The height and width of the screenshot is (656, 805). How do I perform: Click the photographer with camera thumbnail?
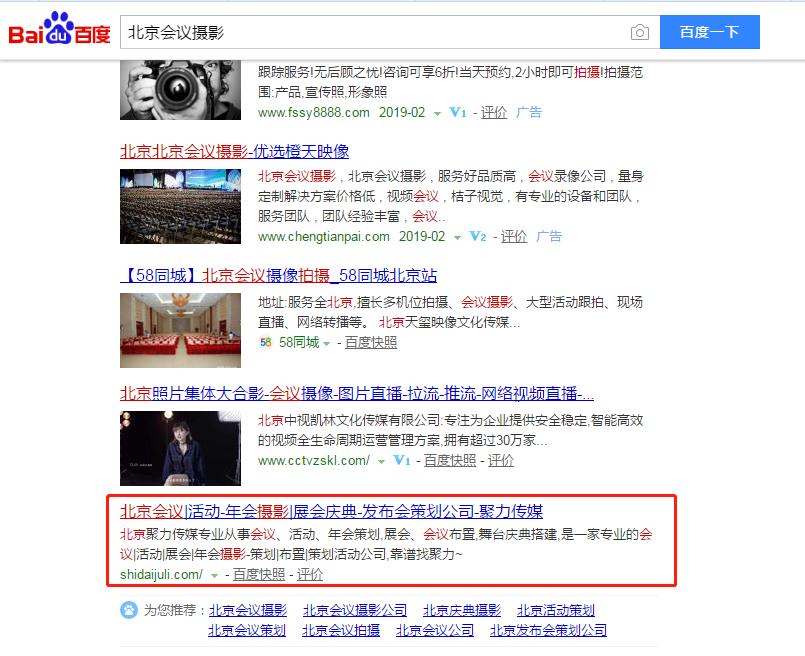click(x=180, y=90)
